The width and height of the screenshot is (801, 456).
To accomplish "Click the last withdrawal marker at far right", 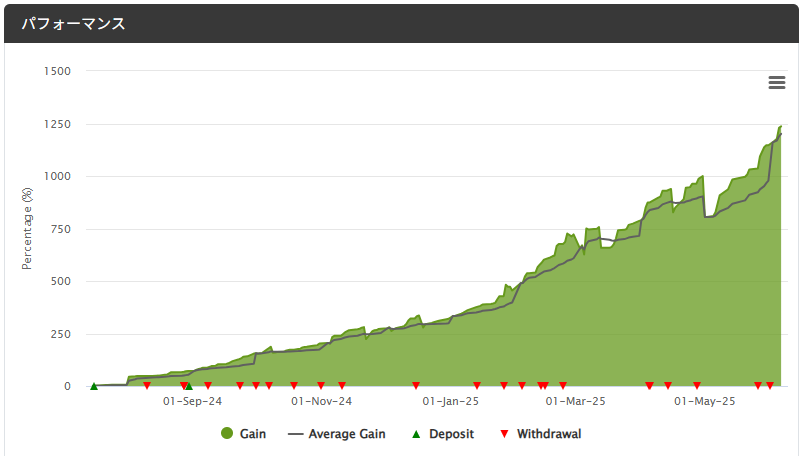I will 770,386.
